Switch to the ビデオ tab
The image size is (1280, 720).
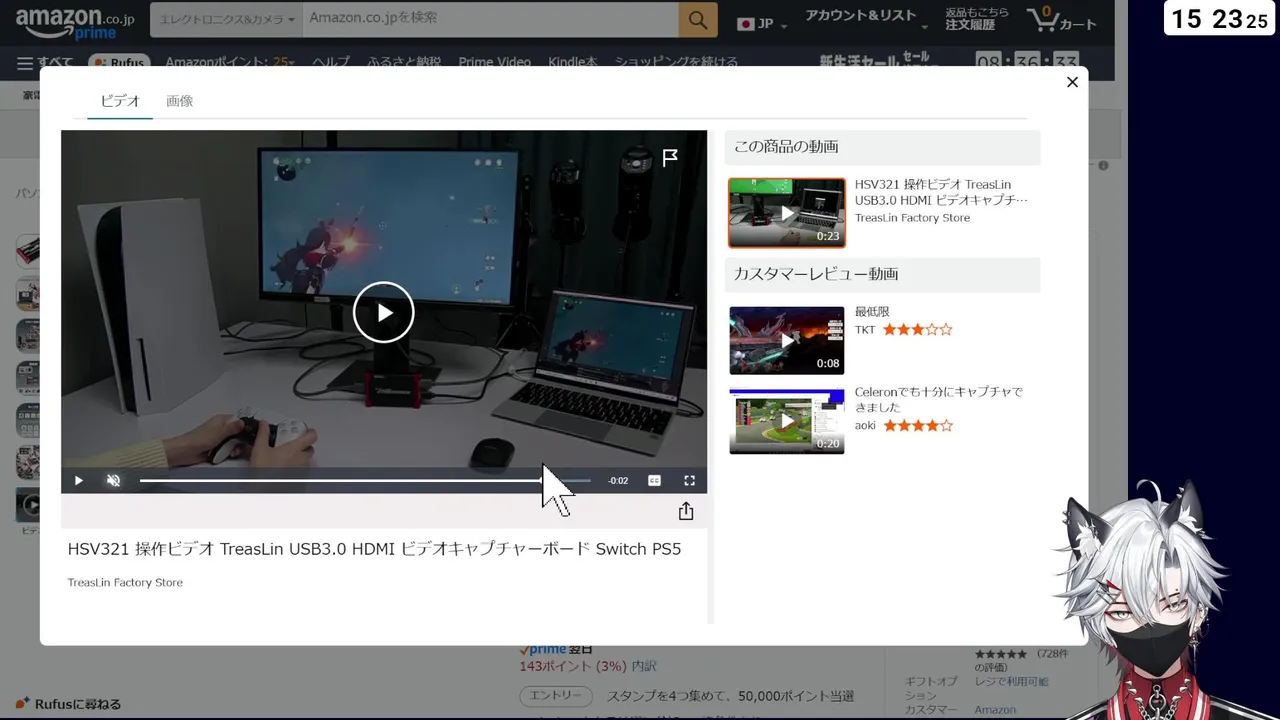click(120, 101)
